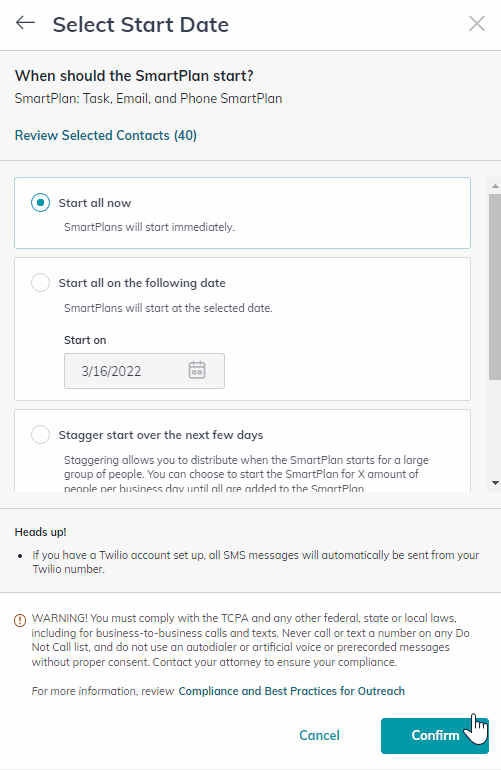Choose Start all on the following date
Viewport: 501px width, 770px height.
pos(40,282)
